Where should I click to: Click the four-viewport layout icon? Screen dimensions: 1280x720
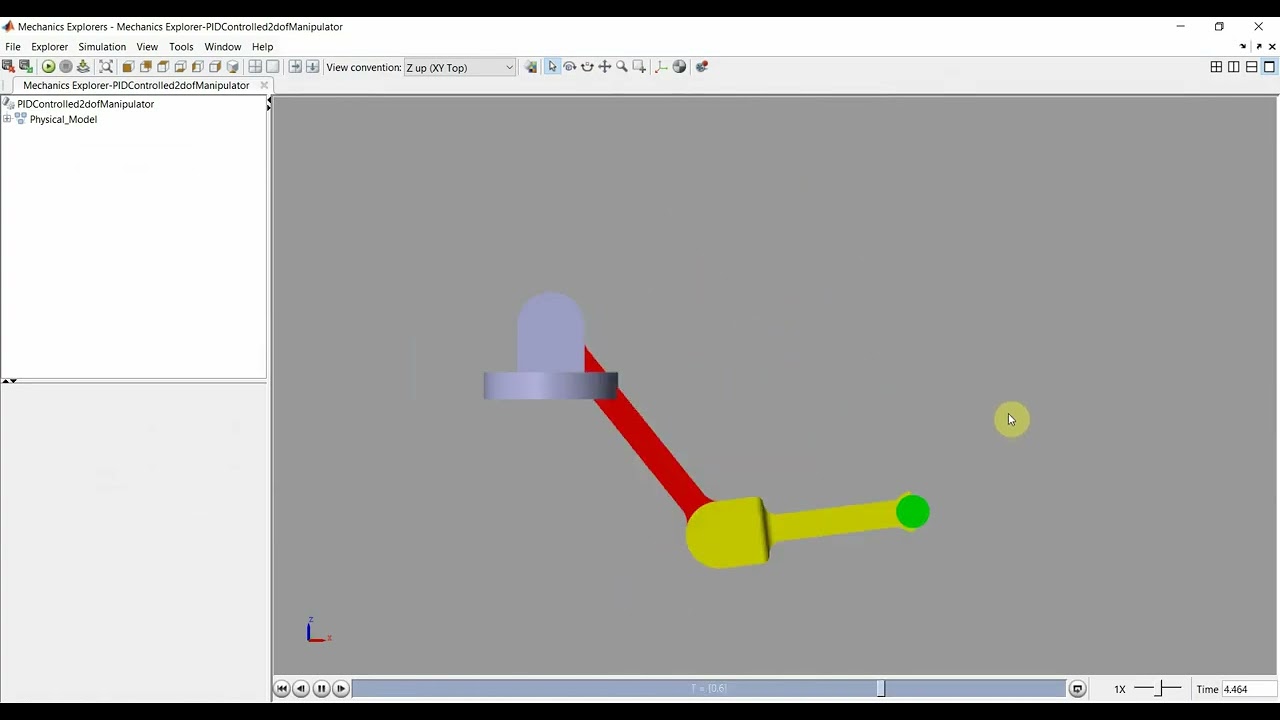point(1216,67)
